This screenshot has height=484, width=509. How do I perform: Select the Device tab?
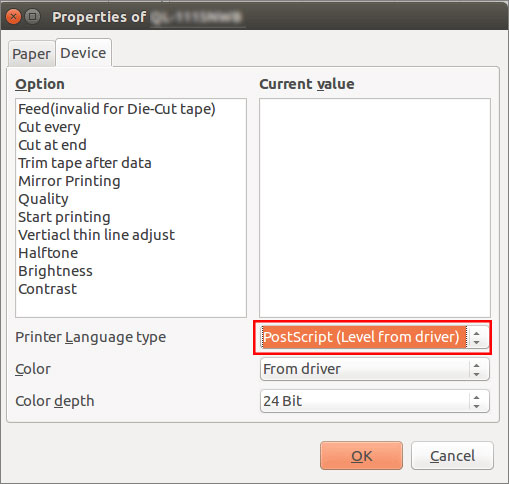point(83,53)
